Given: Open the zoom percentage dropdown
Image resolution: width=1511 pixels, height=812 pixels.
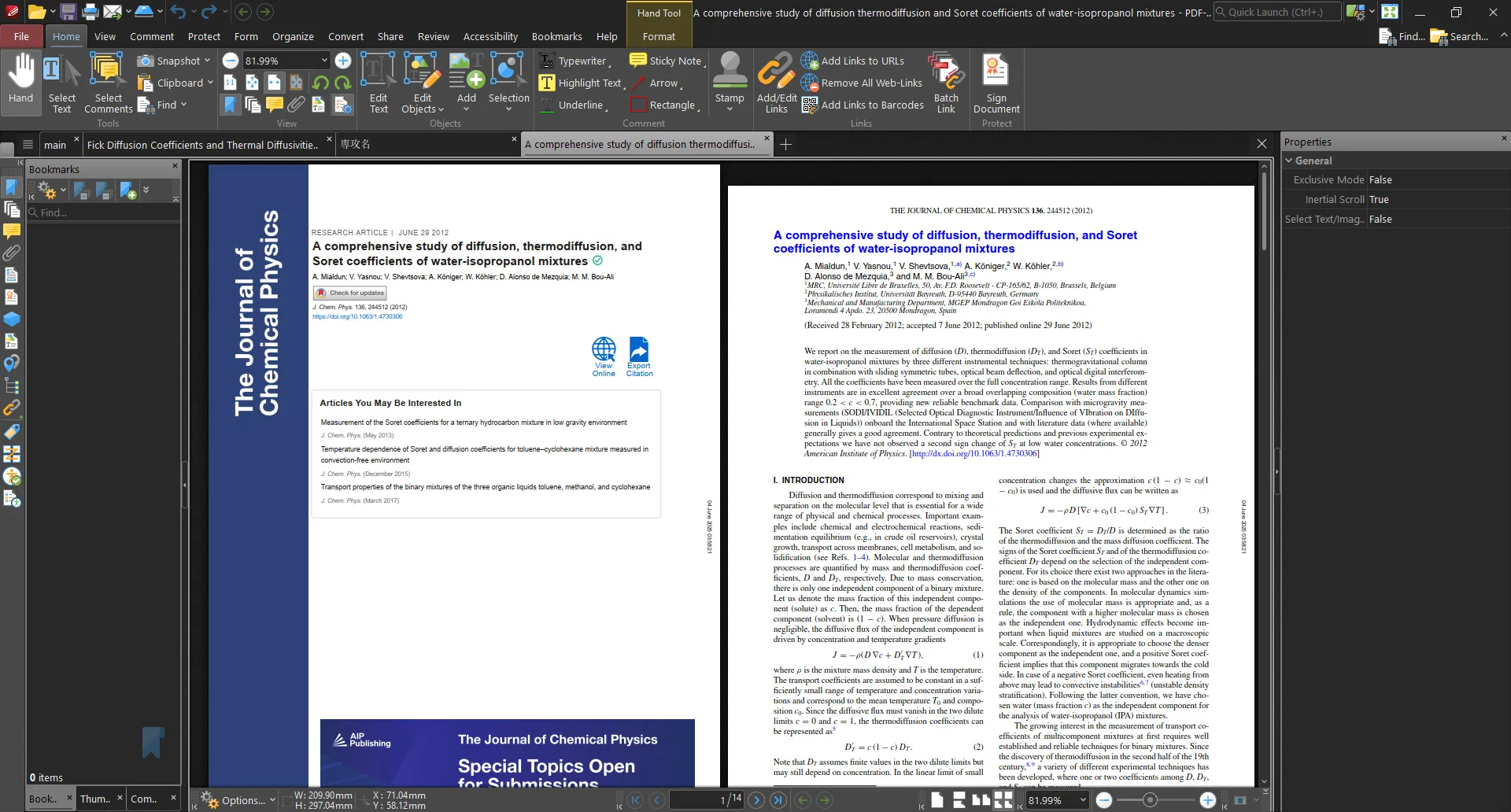Looking at the screenshot, I should (324, 60).
